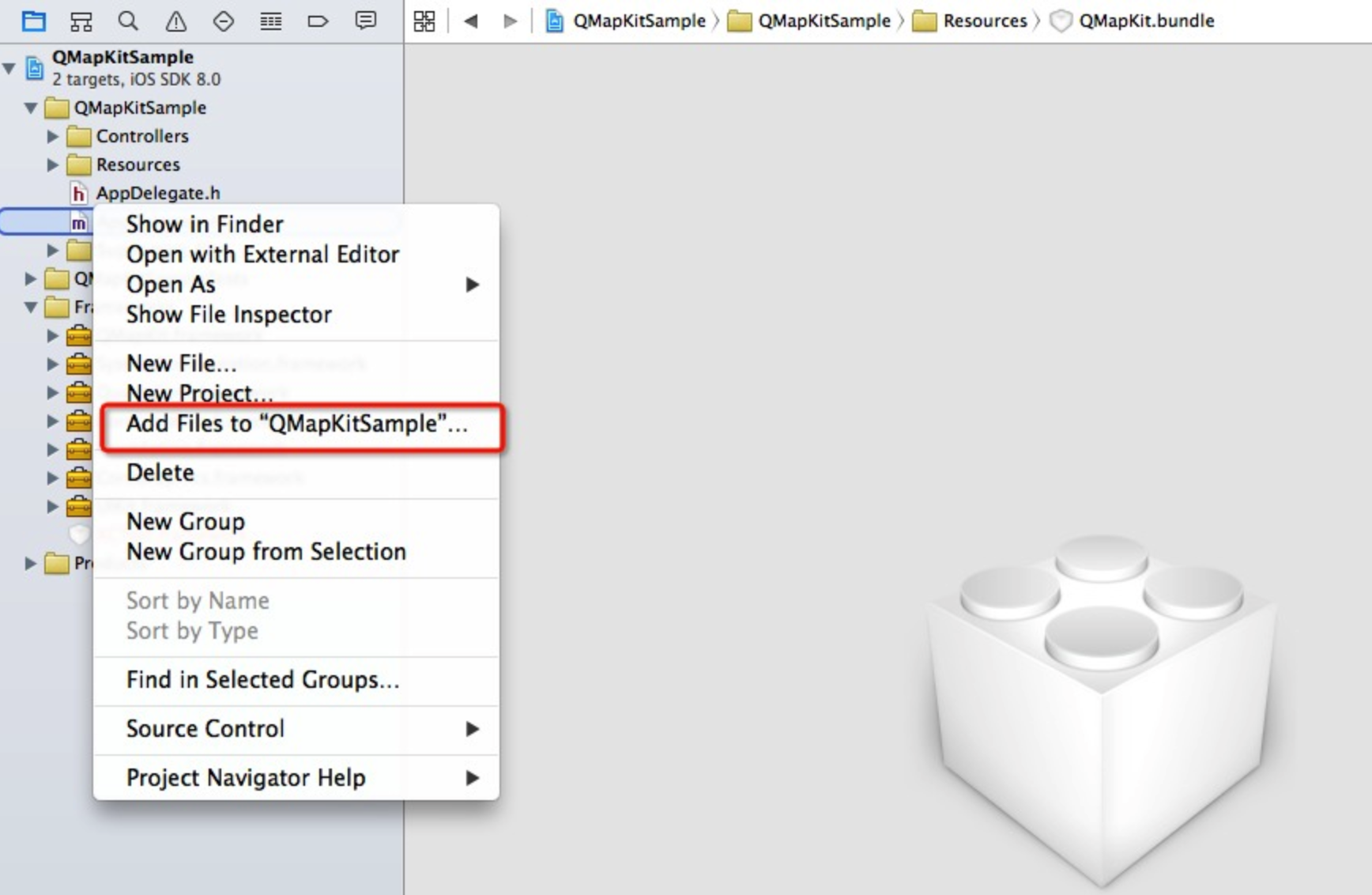Select the Resources folder in navigator tree
Image resolution: width=1372 pixels, height=895 pixels.
tap(202, 164)
